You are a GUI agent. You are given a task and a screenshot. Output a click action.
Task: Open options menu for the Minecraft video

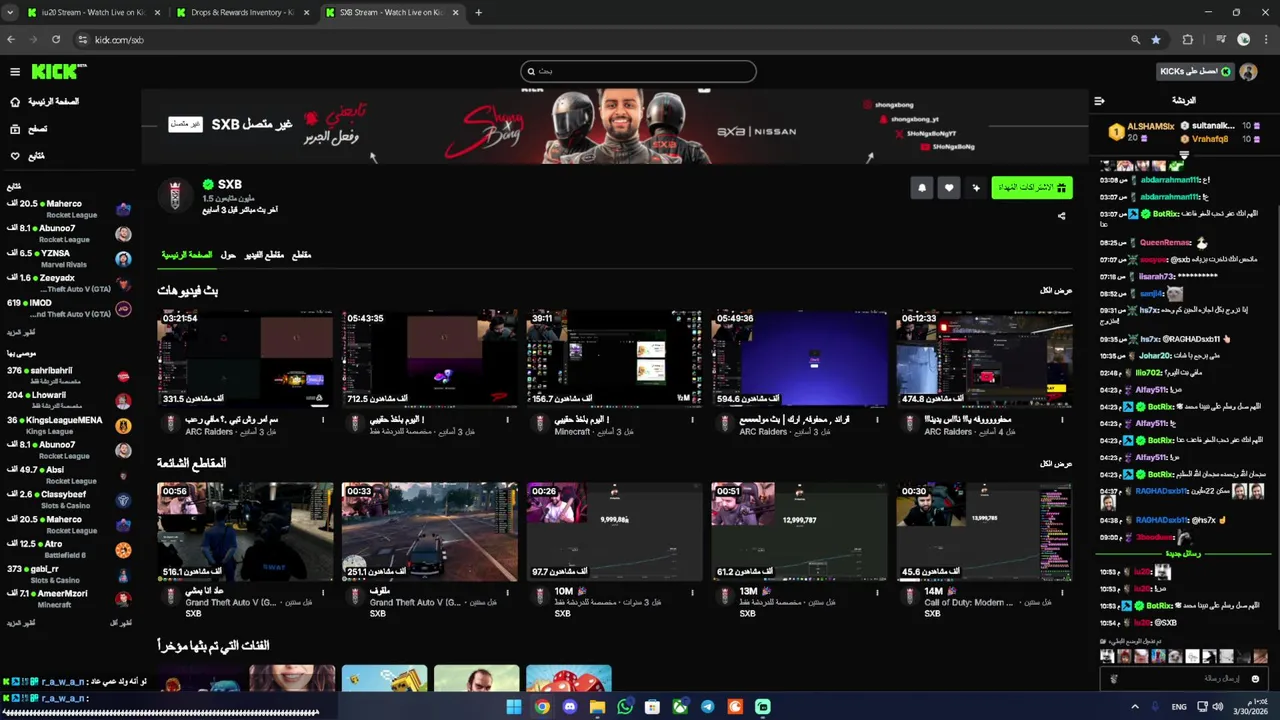(692, 420)
